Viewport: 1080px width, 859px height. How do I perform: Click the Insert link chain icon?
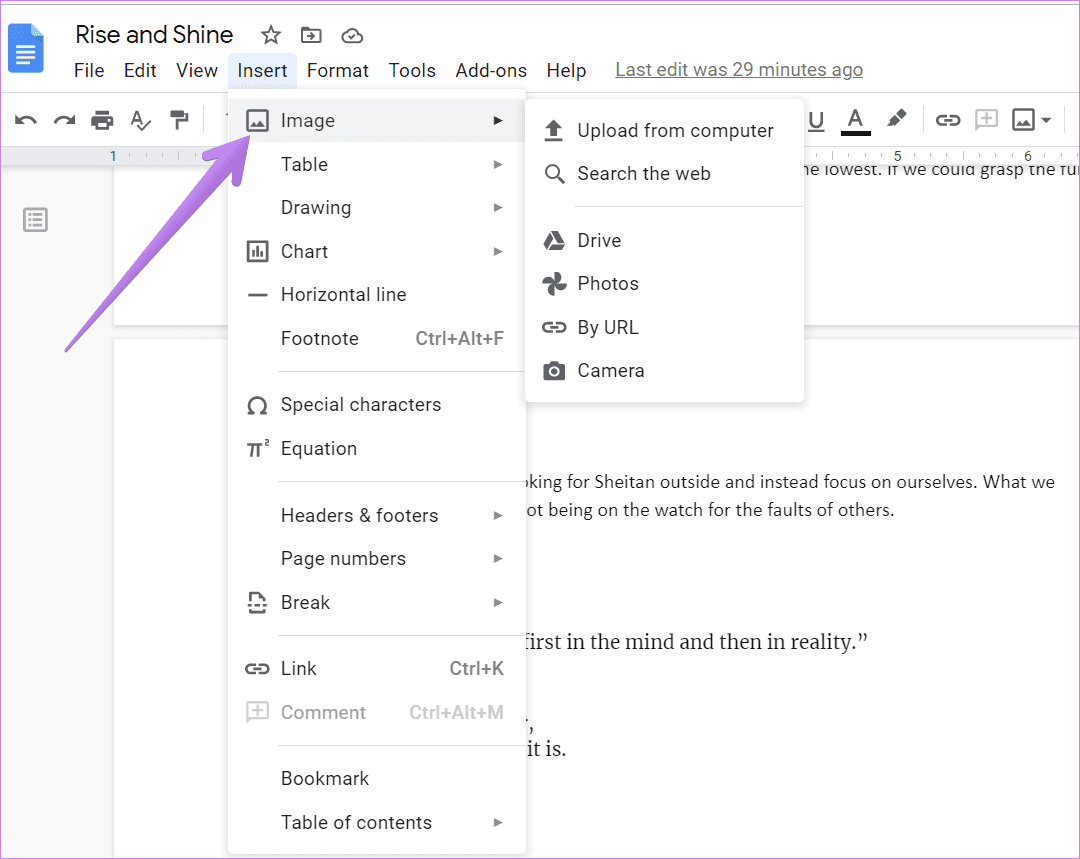pyautogui.click(x=947, y=119)
